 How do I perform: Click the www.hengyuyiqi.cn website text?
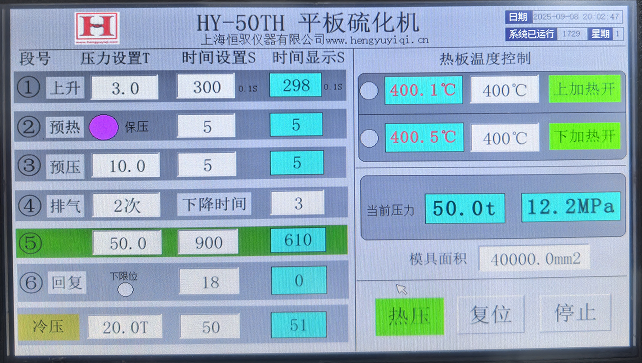(377, 40)
